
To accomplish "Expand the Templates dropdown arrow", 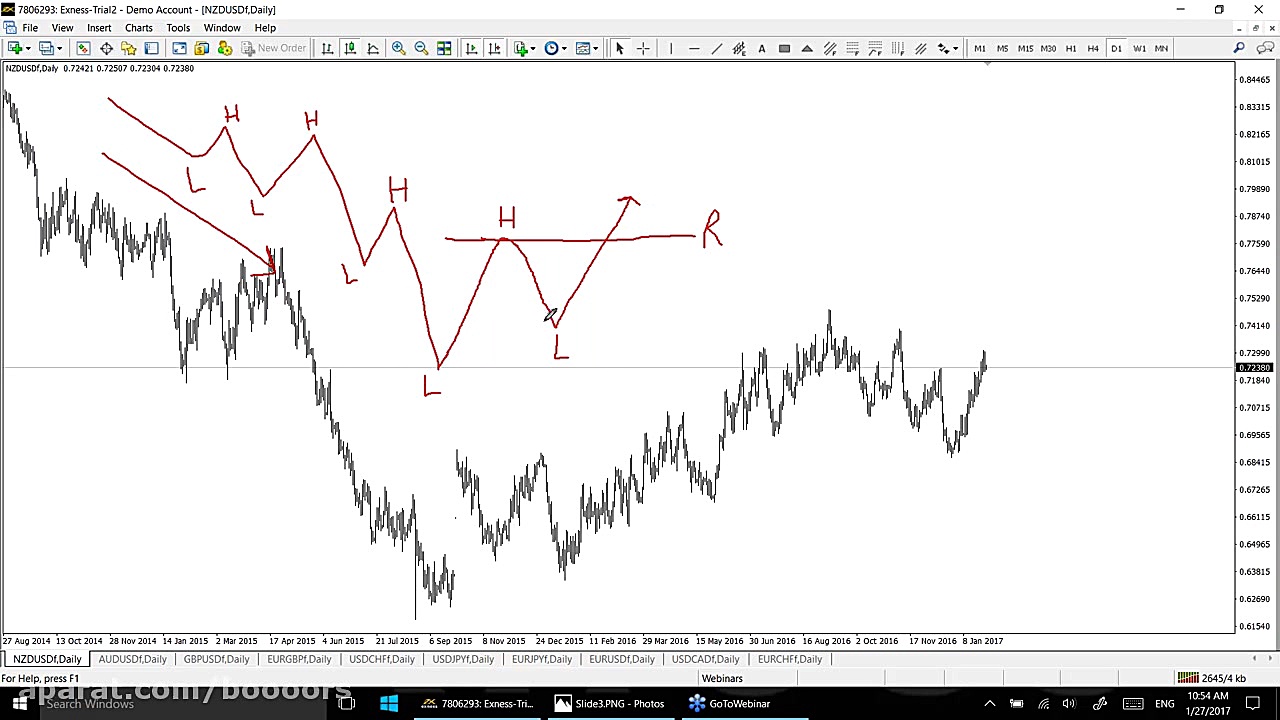I will click(596, 48).
